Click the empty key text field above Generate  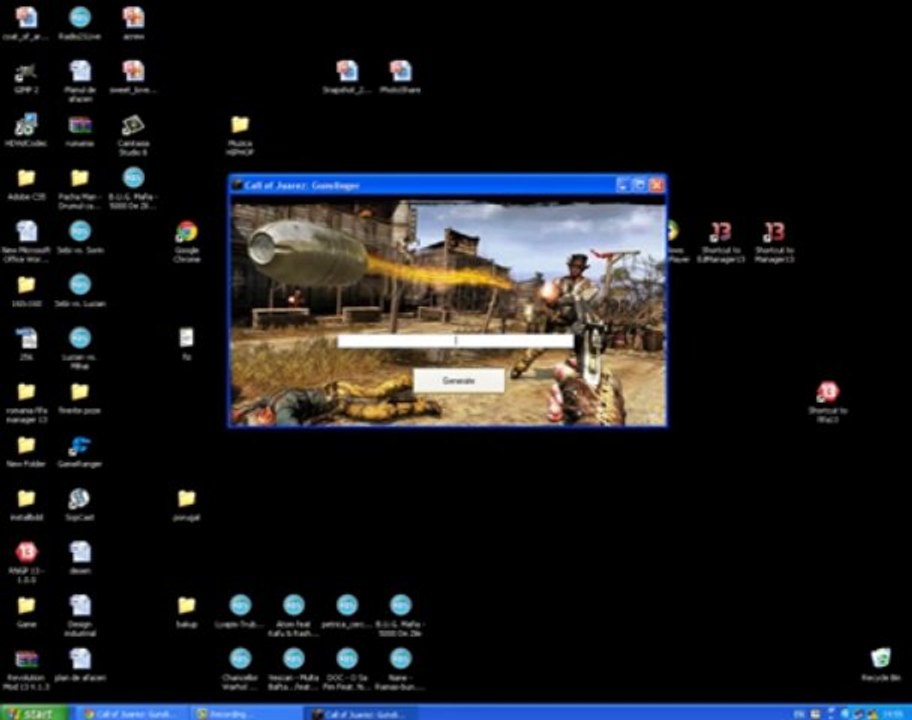455,341
